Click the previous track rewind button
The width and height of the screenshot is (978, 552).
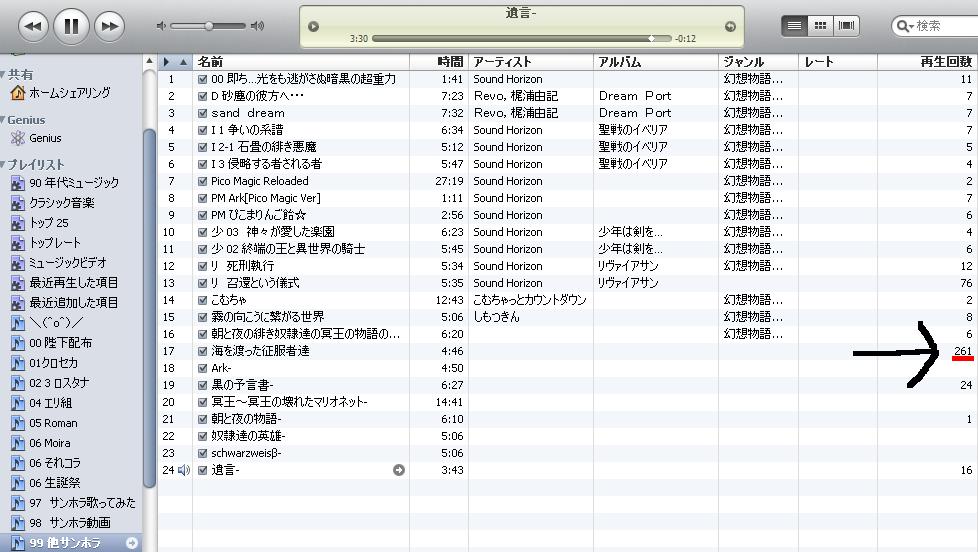click(x=33, y=26)
